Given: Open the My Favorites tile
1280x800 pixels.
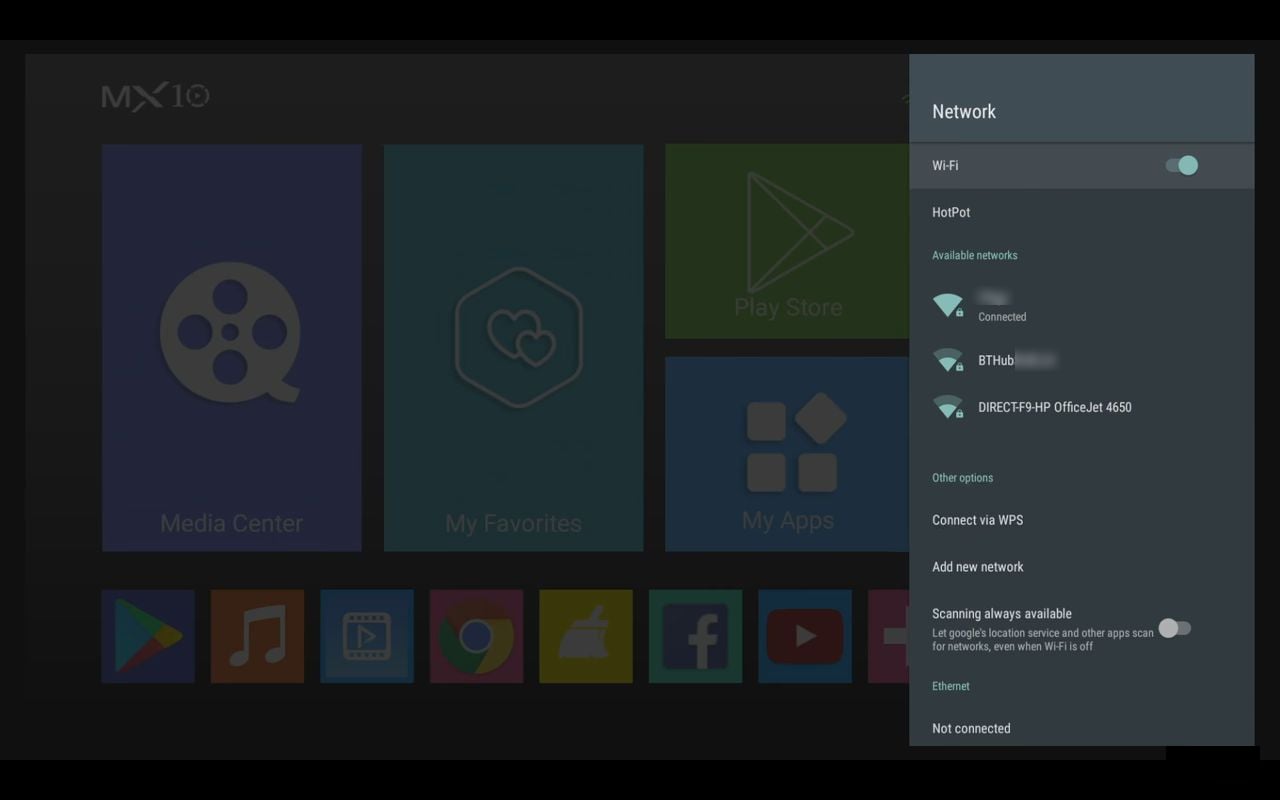Looking at the screenshot, I should (x=513, y=347).
